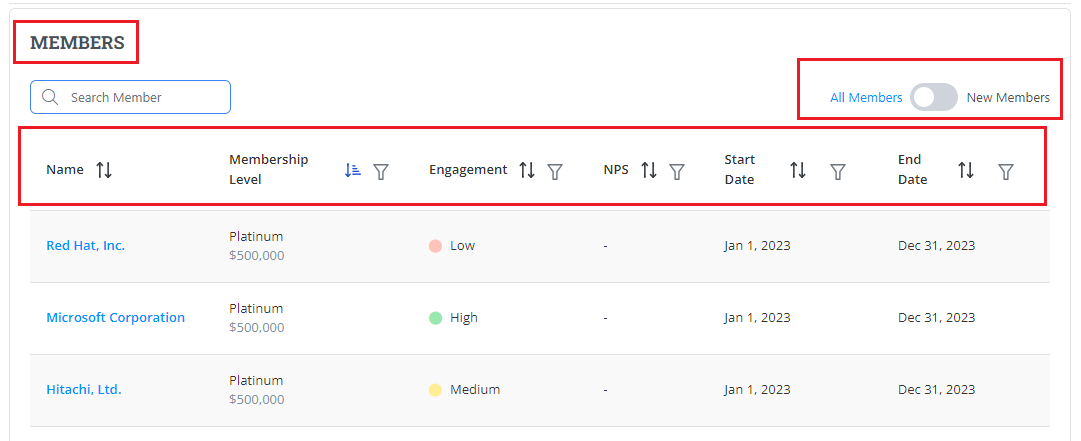
Task: Open the Membership Level filter
Action: point(381,172)
